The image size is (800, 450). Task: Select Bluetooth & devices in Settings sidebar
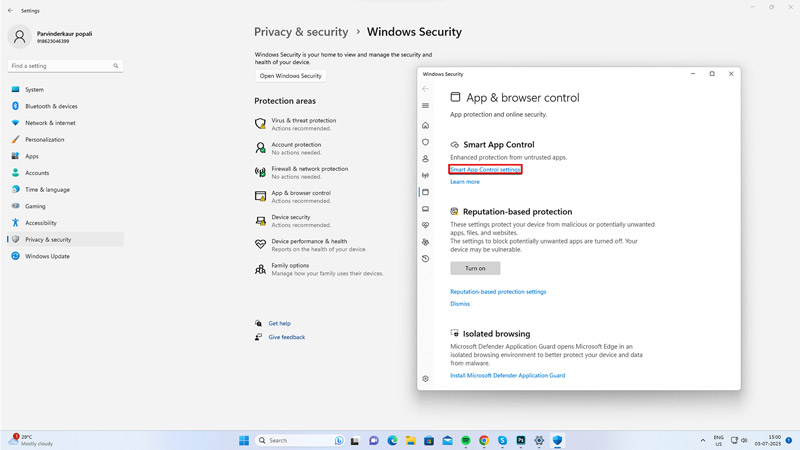point(65,106)
